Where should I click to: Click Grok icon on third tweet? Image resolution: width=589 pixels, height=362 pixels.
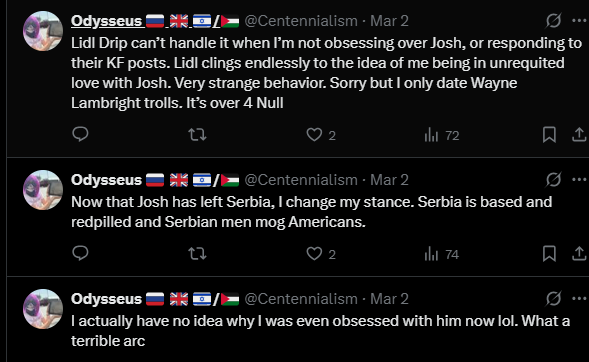click(554, 299)
